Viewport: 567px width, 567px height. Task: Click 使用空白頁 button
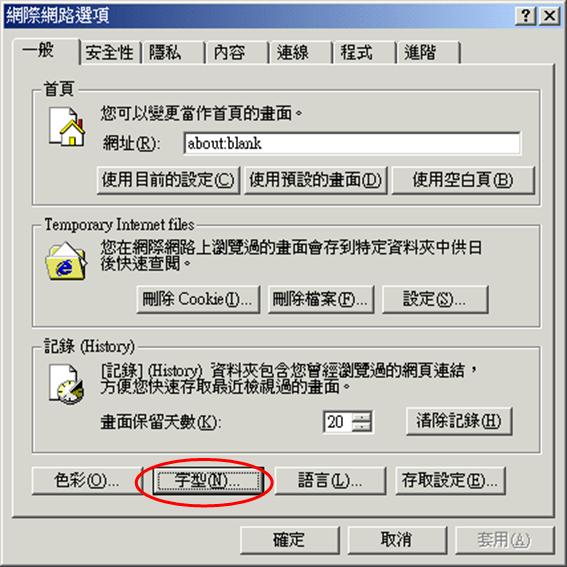463,180
